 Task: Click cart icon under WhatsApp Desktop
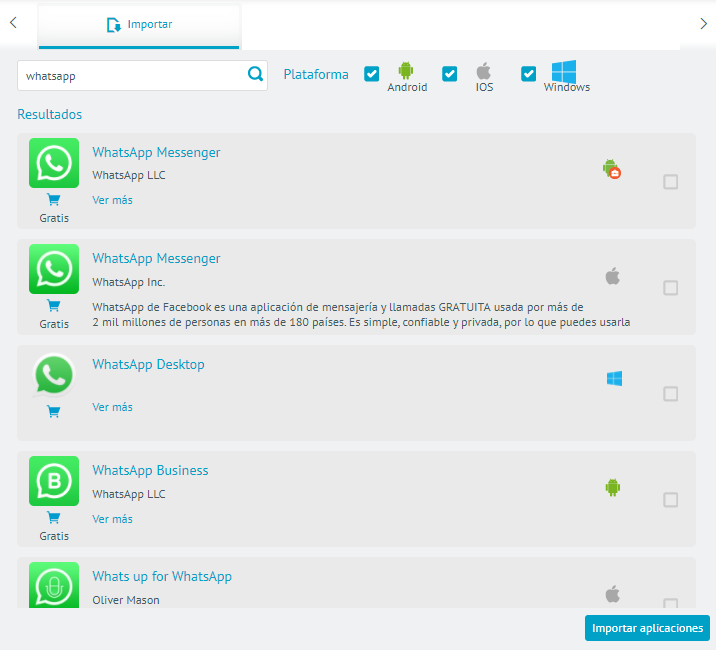53,412
